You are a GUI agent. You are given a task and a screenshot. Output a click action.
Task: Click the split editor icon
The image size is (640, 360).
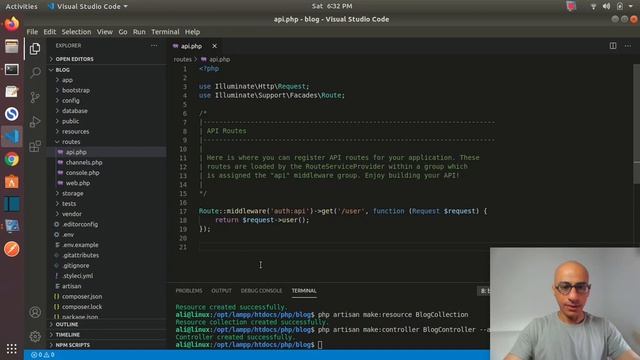tap(613, 46)
